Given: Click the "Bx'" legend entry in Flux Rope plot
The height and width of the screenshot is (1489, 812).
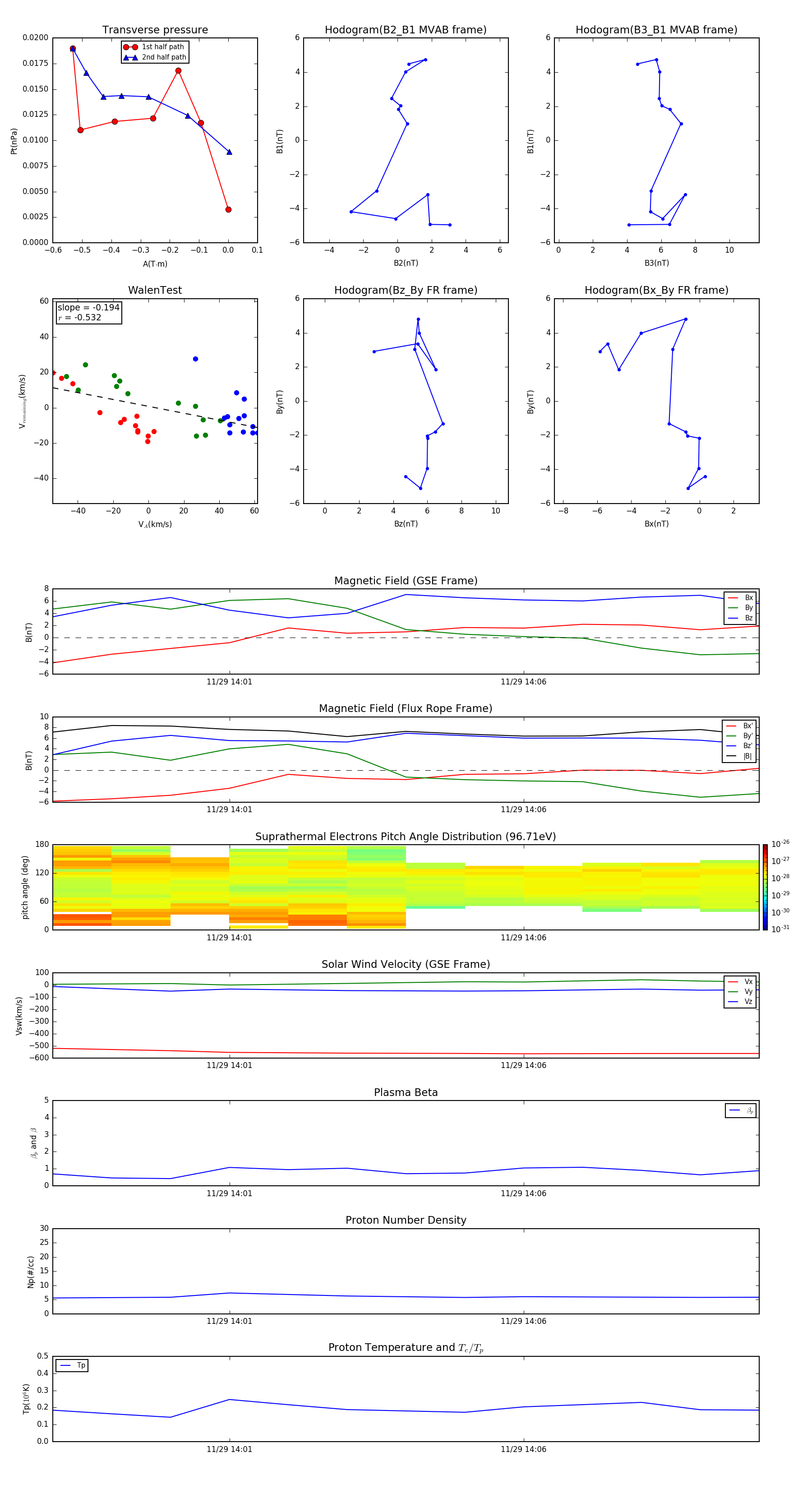Looking at the screenshot, I should coord(740,726).
